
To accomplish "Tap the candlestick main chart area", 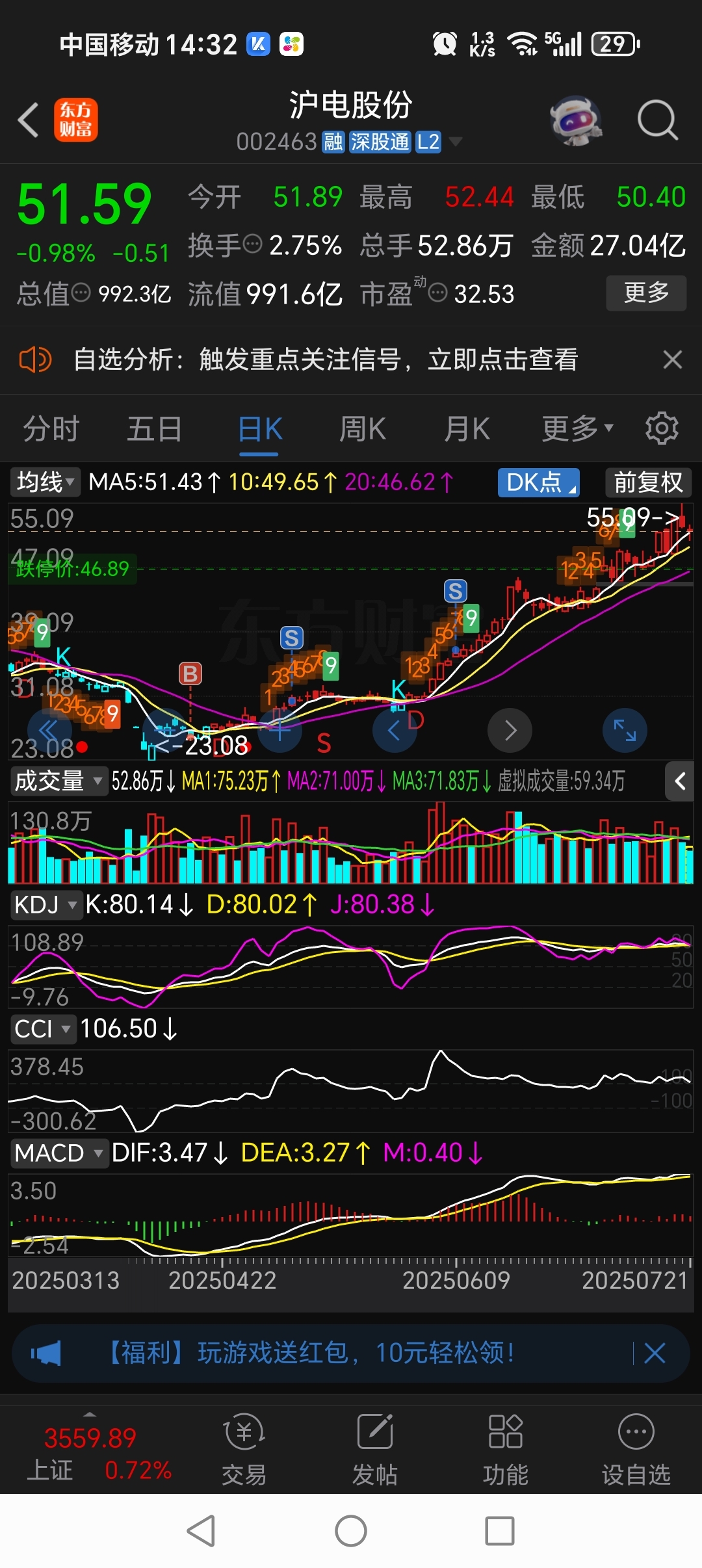I will [351, 631].
